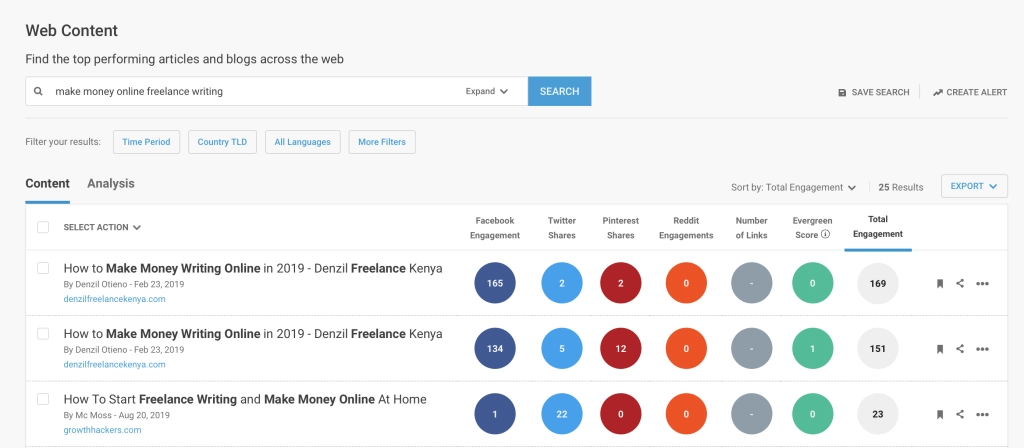Select the Content tab

point(47,184)
